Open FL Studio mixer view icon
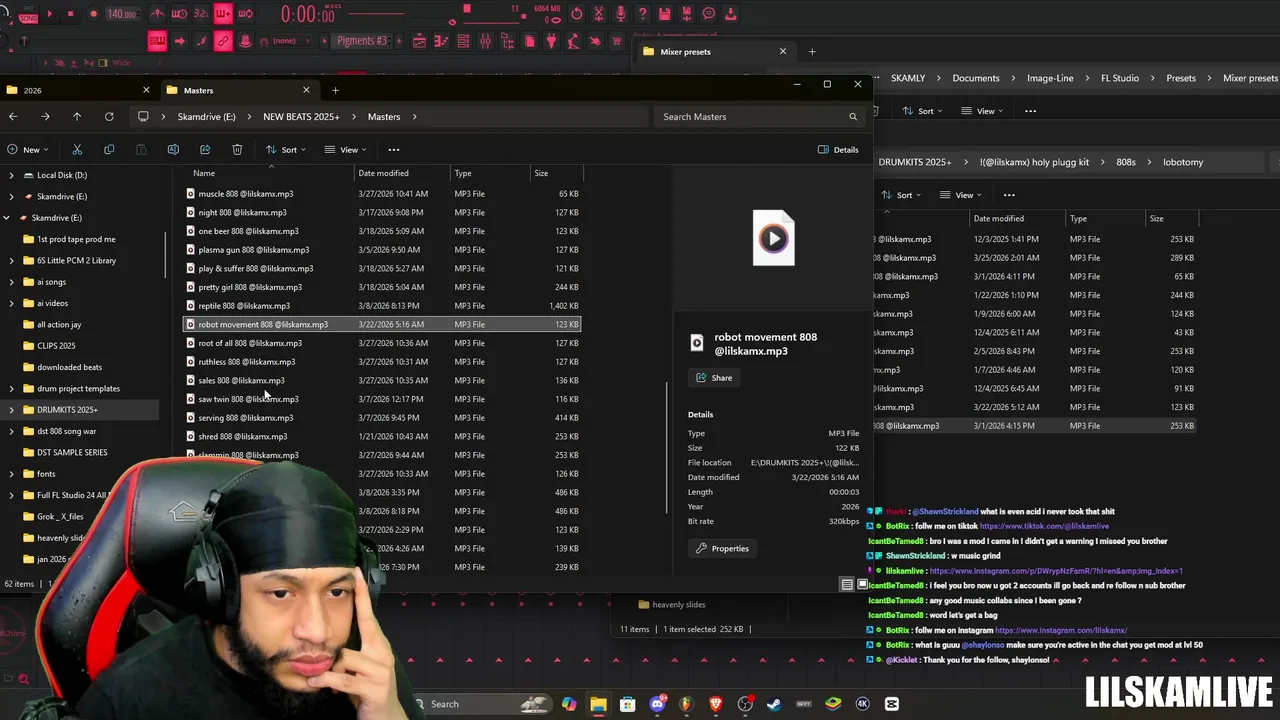Viewport: 1280px width, 720px height. (x=485, y=41)
